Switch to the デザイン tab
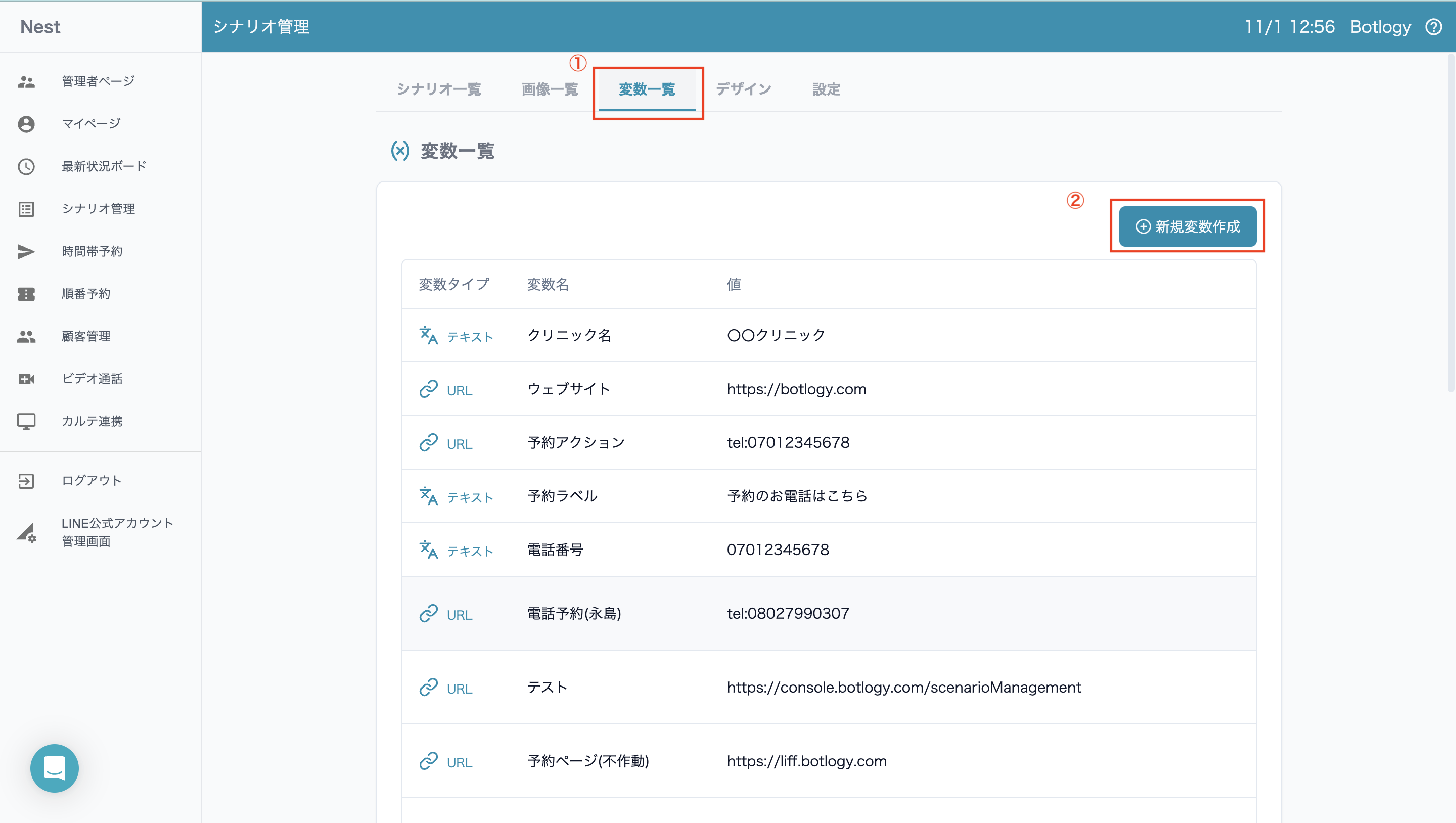Image resolution: width=1456 pixels, height=823 pixels. tap(743, 89)
